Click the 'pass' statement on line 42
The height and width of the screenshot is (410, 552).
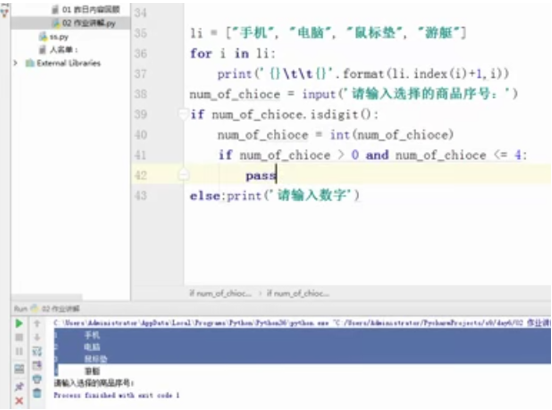click(x=261, y=175)
